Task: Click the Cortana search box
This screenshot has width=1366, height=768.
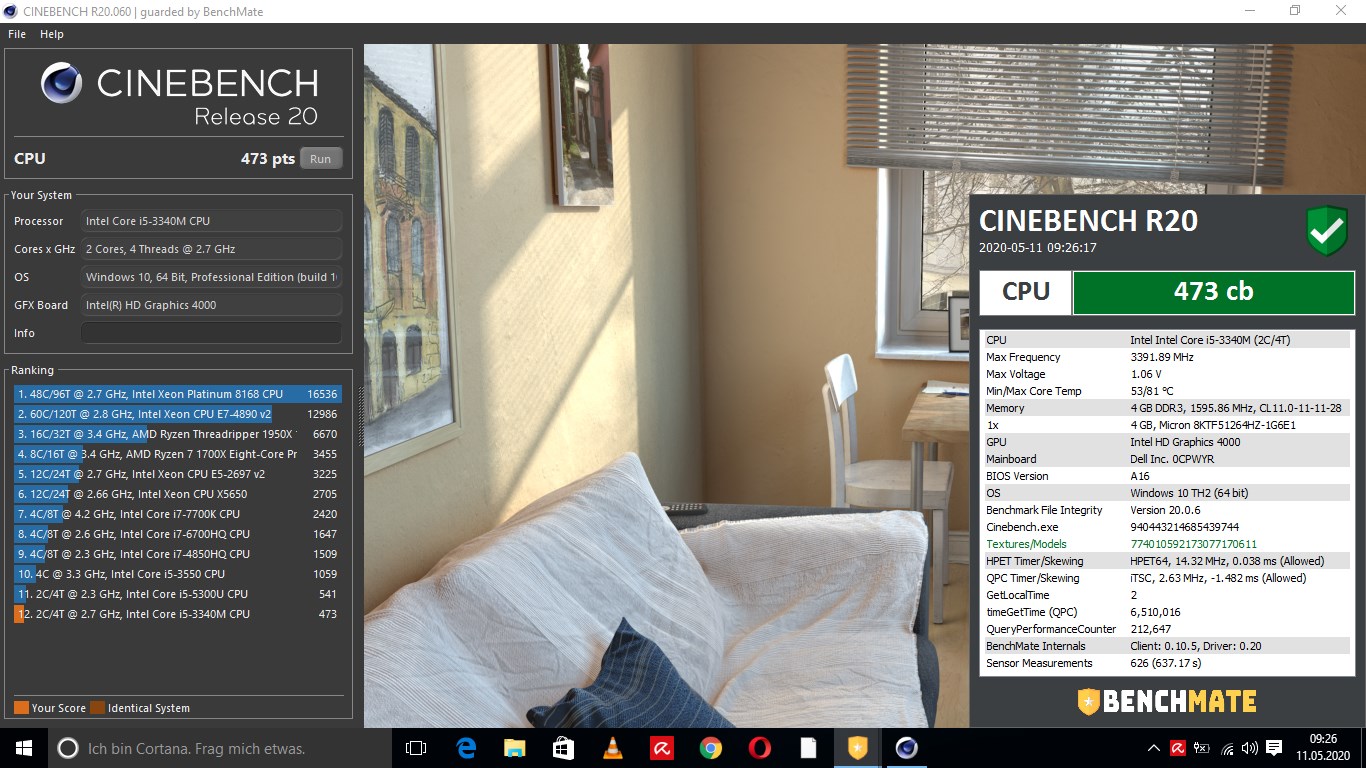Action: click(219, 748)
